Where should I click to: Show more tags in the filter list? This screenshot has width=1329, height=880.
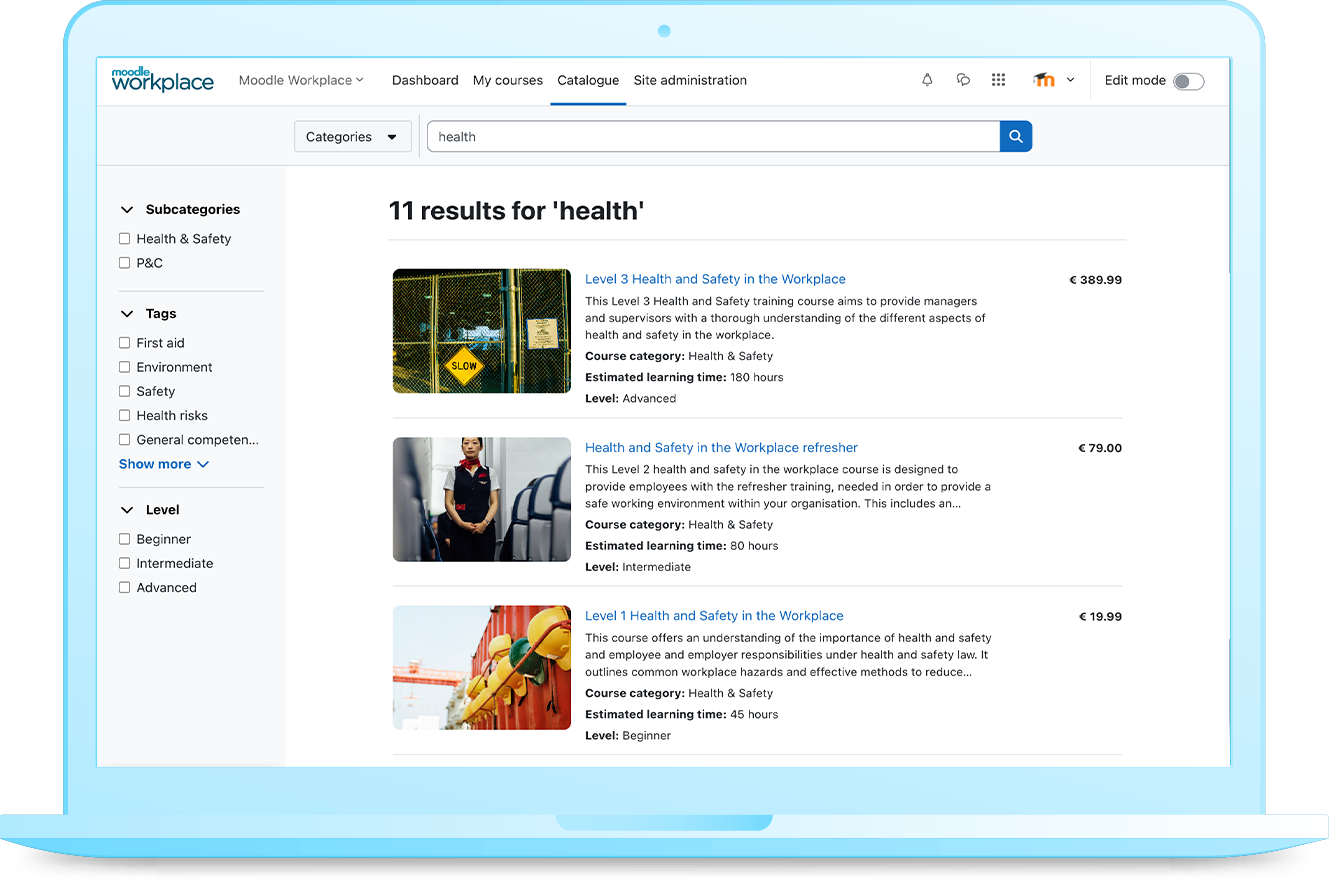click(163, 464)
